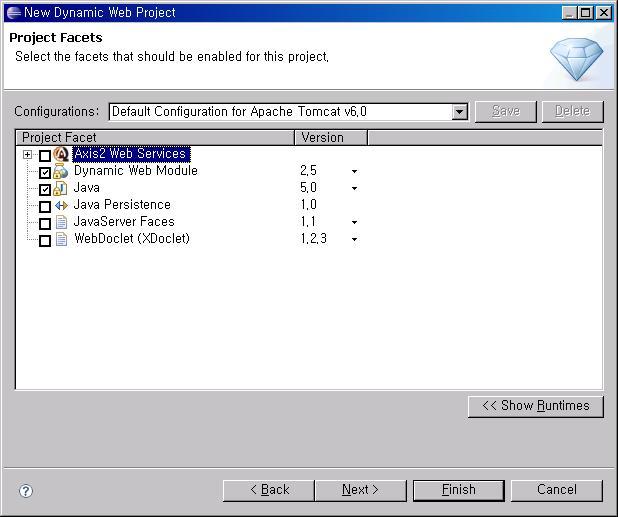Open Dynamic Web Module version dropdown
The height and width of the screenshot is (517, 618).
(x=354, y=171)
